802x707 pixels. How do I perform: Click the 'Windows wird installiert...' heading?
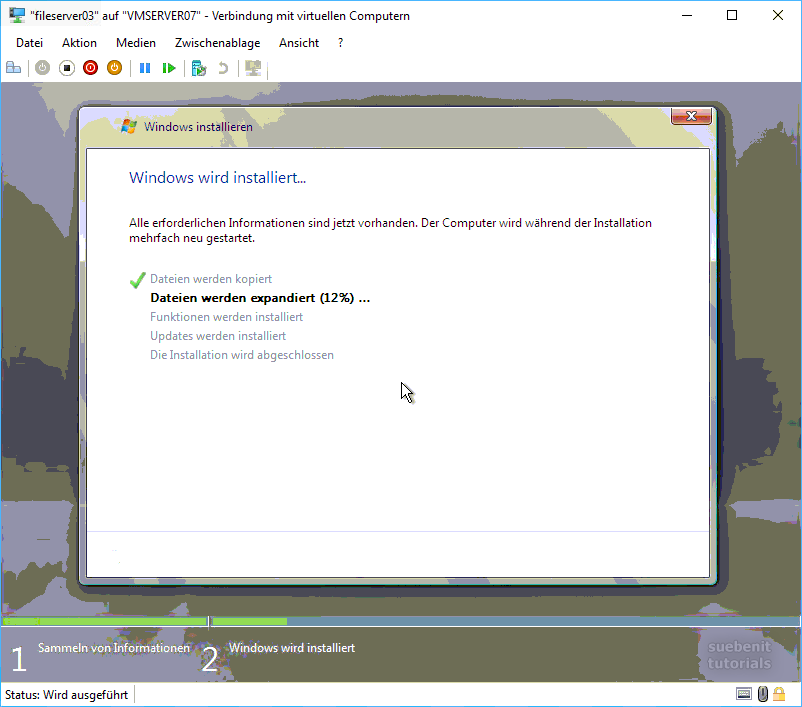point(217,178)
